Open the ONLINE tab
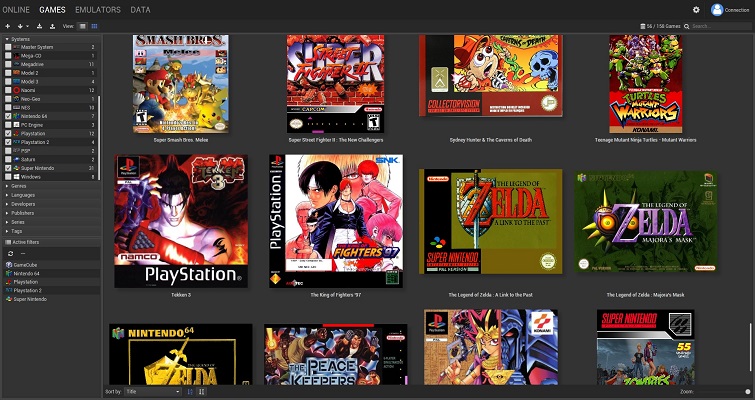Image resolution: width=755 pixels, height=400 pixels. (x=16, y=10)
